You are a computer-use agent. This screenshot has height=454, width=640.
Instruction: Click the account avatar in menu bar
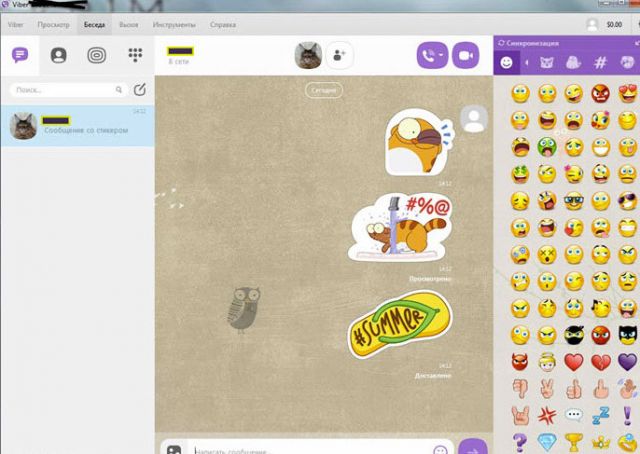592,24
